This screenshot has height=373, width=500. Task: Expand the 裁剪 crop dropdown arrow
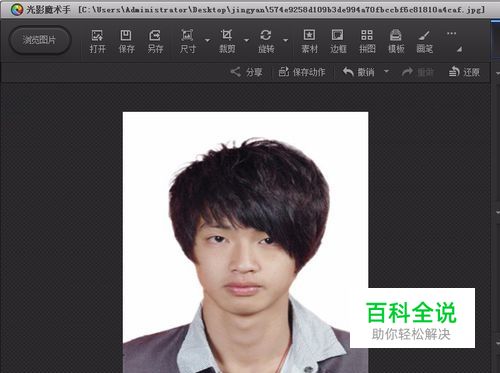[x=246, y=40]
